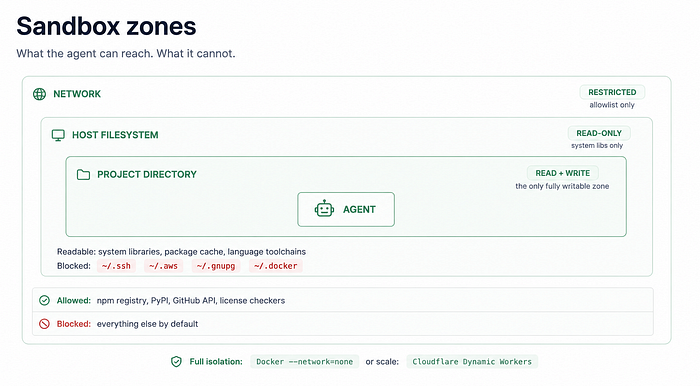This screenshot has width=700, height=386.
Task: Click the RESTRICTED badge
Action: [612, 92]
